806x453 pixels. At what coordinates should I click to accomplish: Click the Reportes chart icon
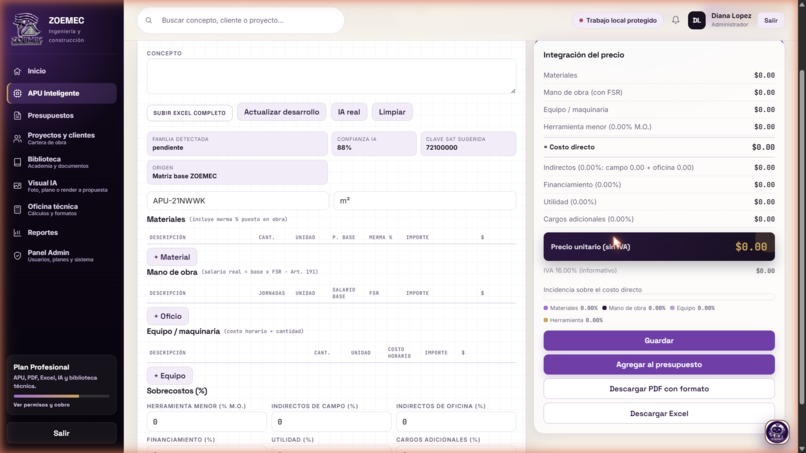click(17, 233)
